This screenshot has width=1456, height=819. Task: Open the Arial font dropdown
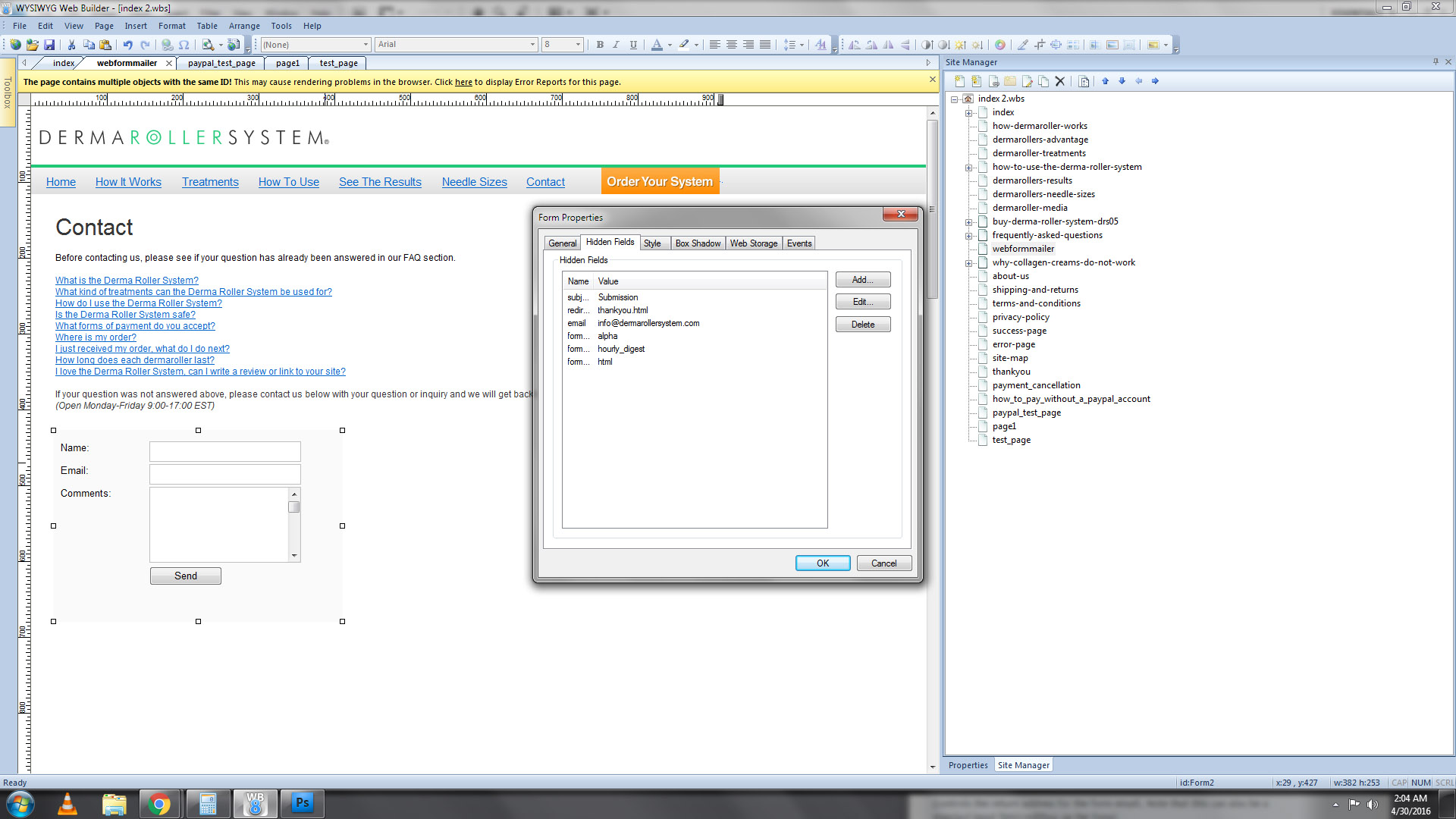pyautogui.click(x=532, y=45)
